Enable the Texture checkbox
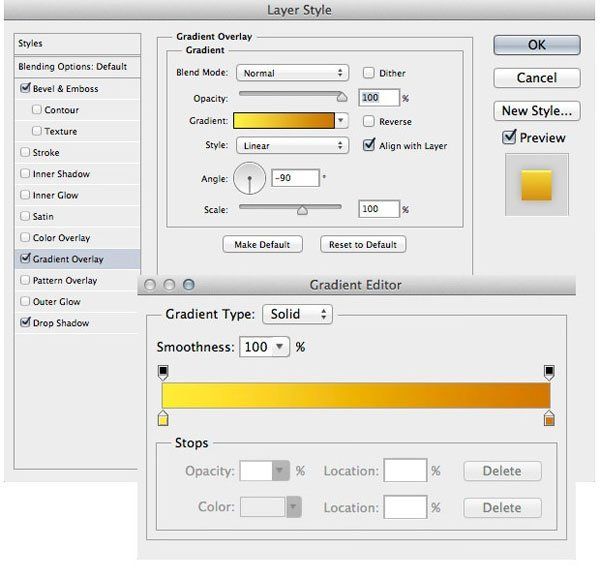Viewport: 600px width, 579px height. pyautogui.click(x=37, y=131)
